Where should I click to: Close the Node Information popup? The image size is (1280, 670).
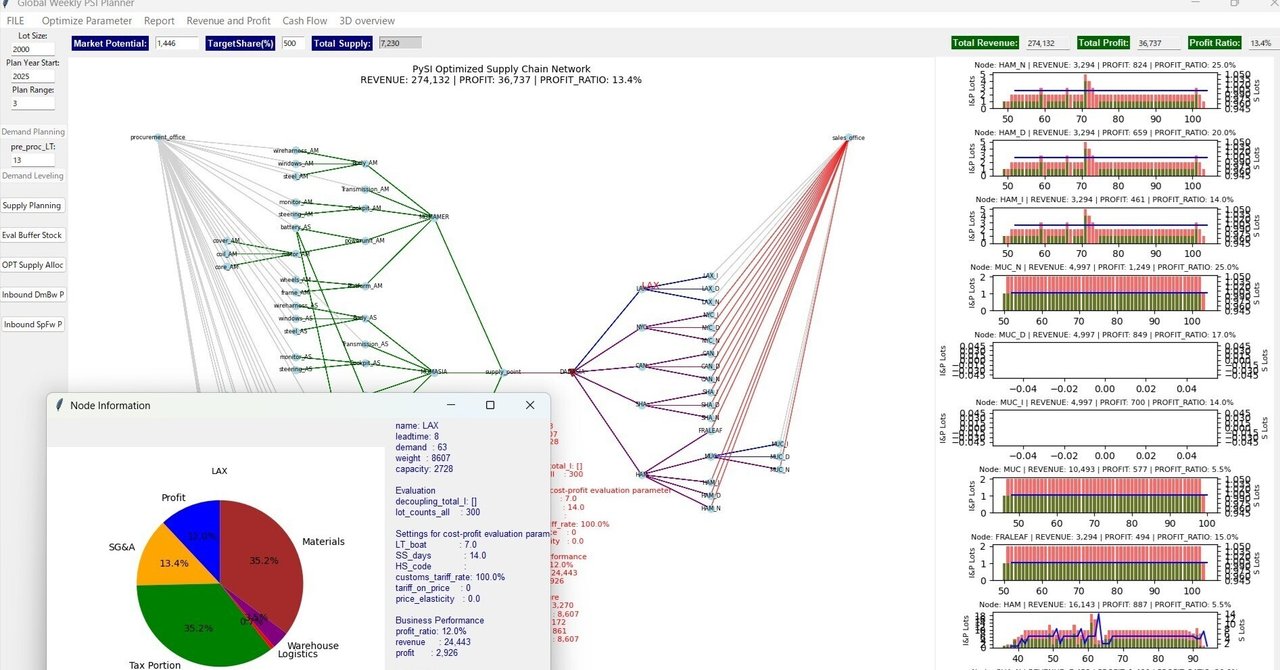[530, 405]
